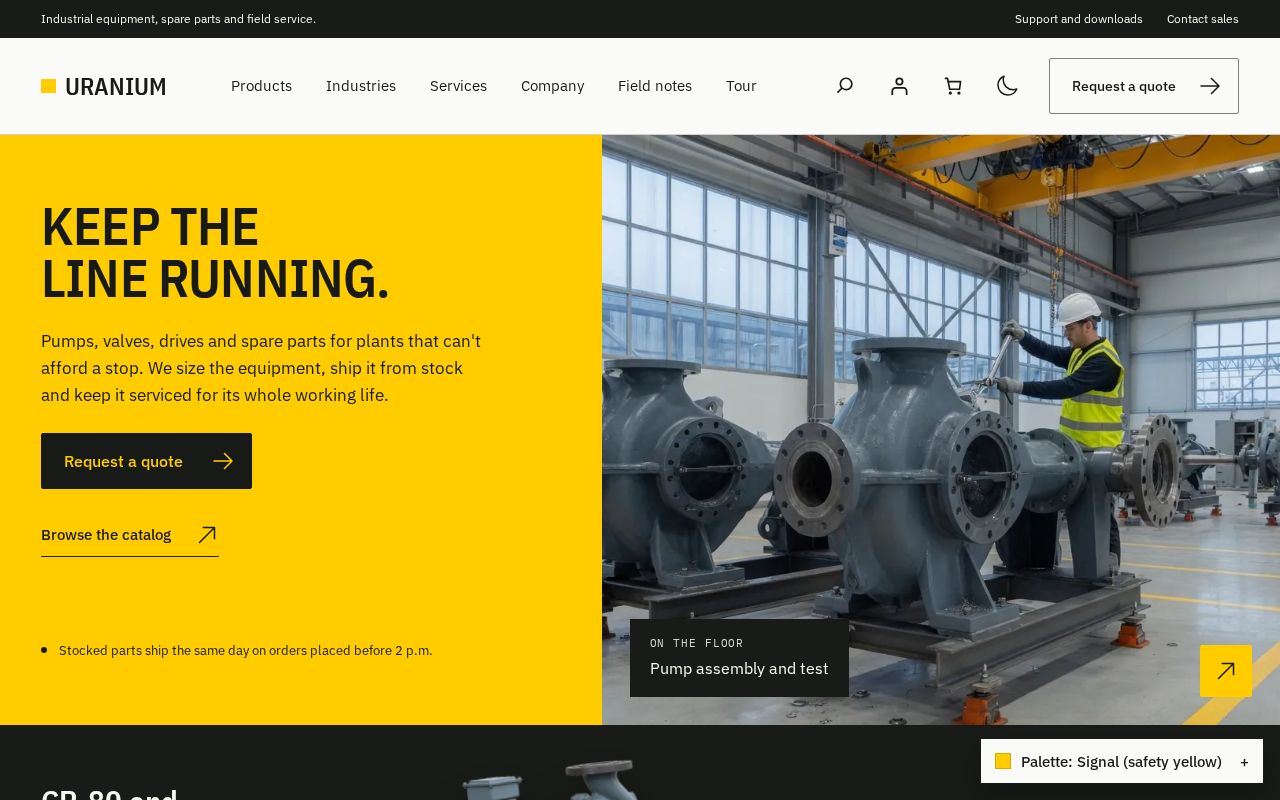1280x800 pixels.
Task: Click Request a quote in the header
Action: [x=1144, y=86]
